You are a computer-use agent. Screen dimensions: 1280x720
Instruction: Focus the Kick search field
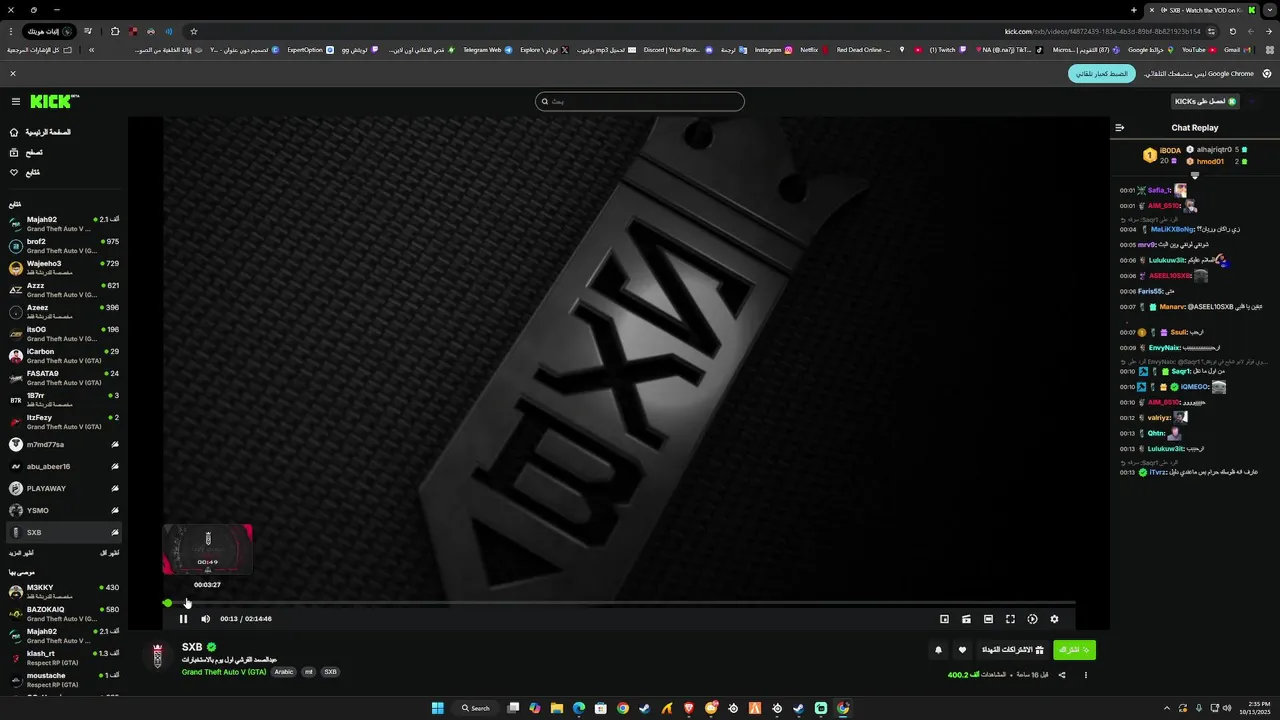click(x=640, y=101)
